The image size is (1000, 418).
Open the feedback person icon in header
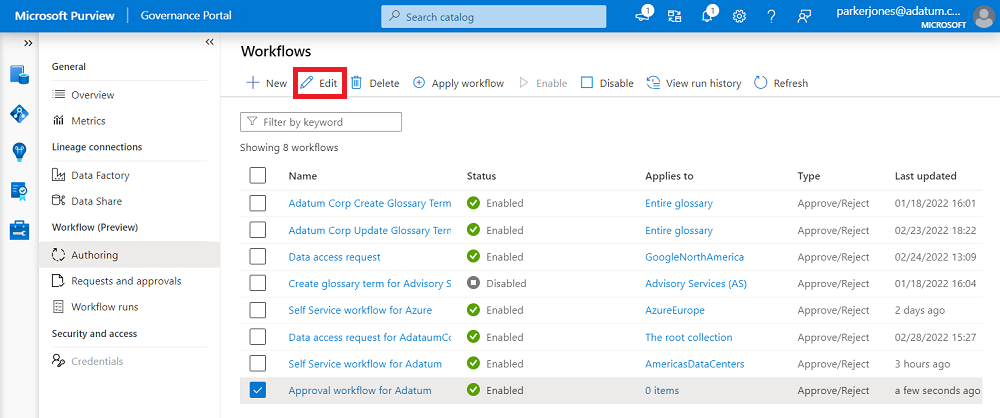coord(803,17)
